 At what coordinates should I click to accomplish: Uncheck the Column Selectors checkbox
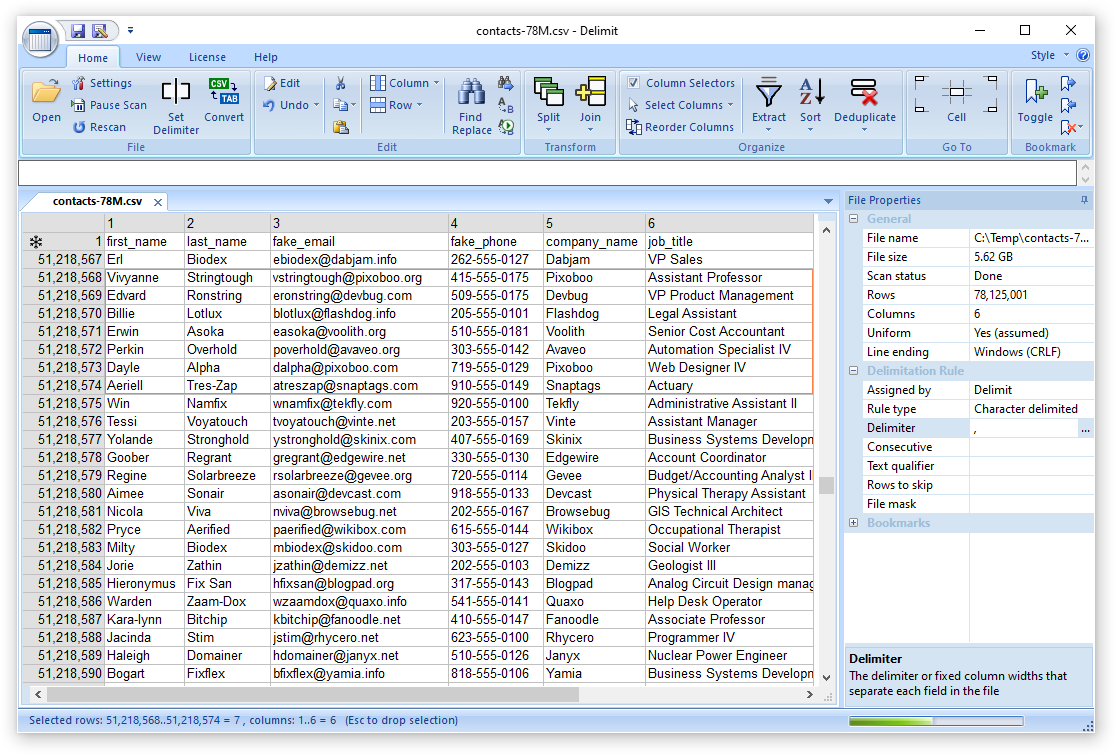click(634, 83)
